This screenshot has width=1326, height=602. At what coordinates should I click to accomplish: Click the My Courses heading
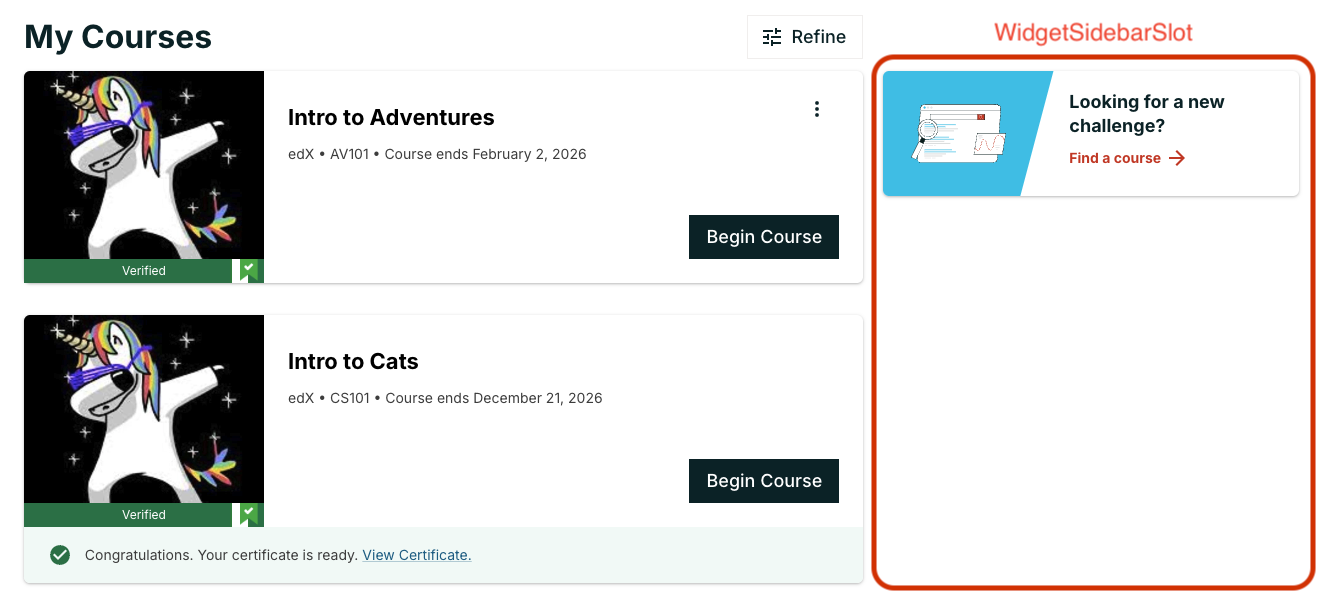[x=118, y=37]
